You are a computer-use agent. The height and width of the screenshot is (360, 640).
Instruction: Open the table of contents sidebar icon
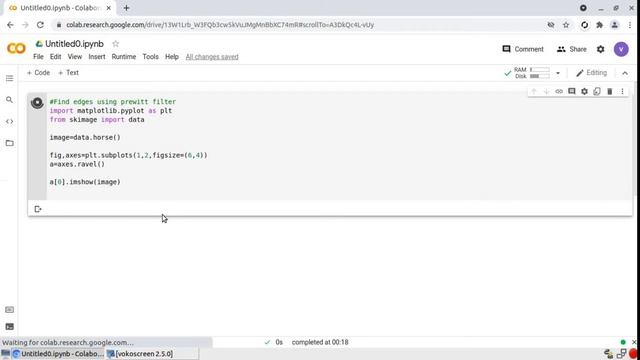coord(9,78)
